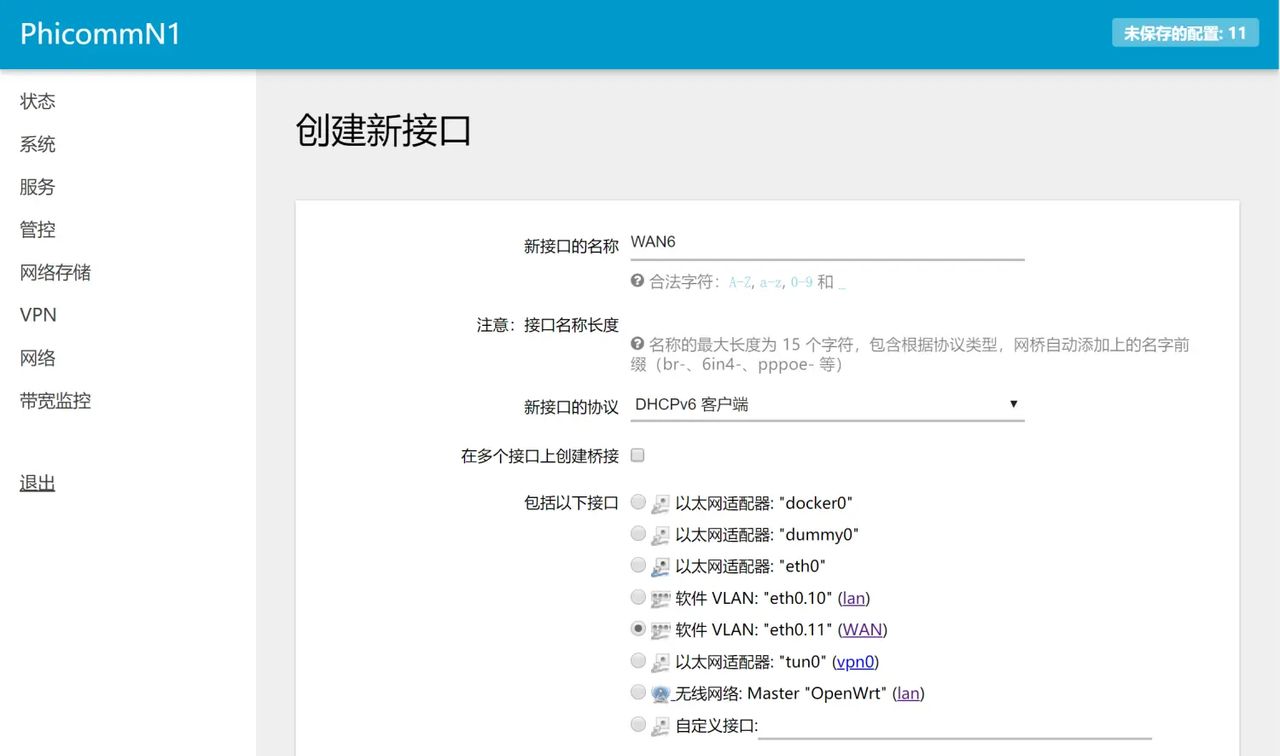The width and height of the screenshot is (1280, 756).
Task: Click 未保存的配置: 11 button
Action: point(1185,32)
